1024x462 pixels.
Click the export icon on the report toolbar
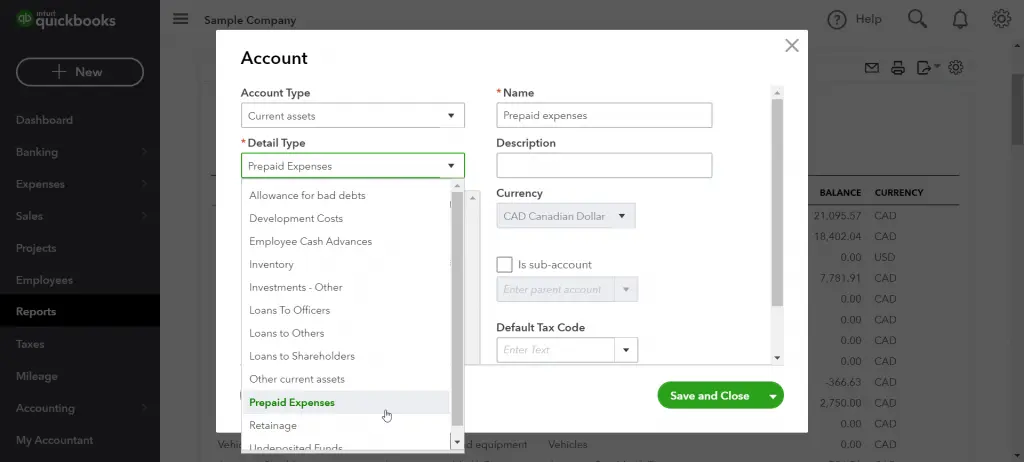pos(925,67)
